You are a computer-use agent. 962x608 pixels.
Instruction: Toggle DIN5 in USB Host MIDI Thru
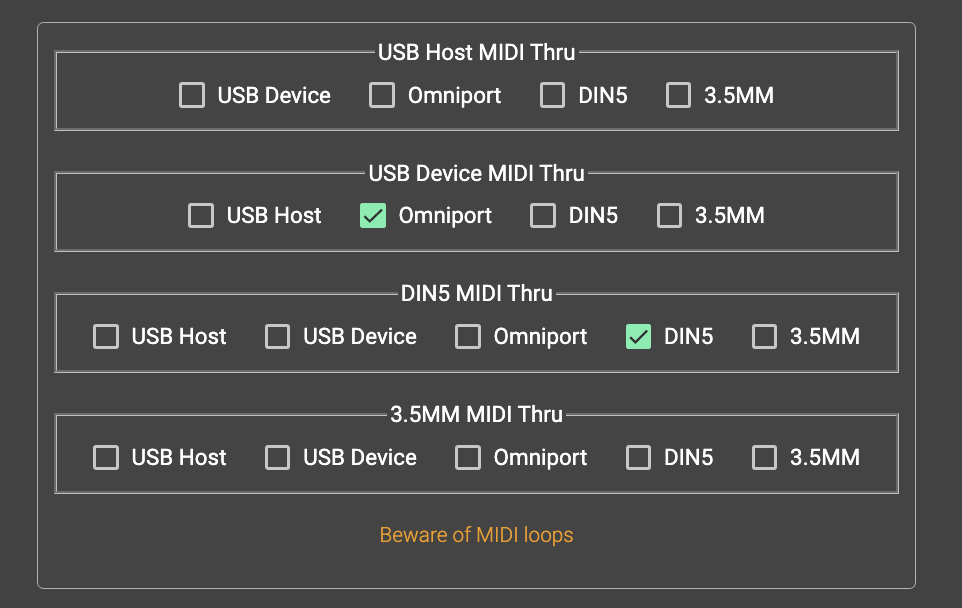click(553, 96)
